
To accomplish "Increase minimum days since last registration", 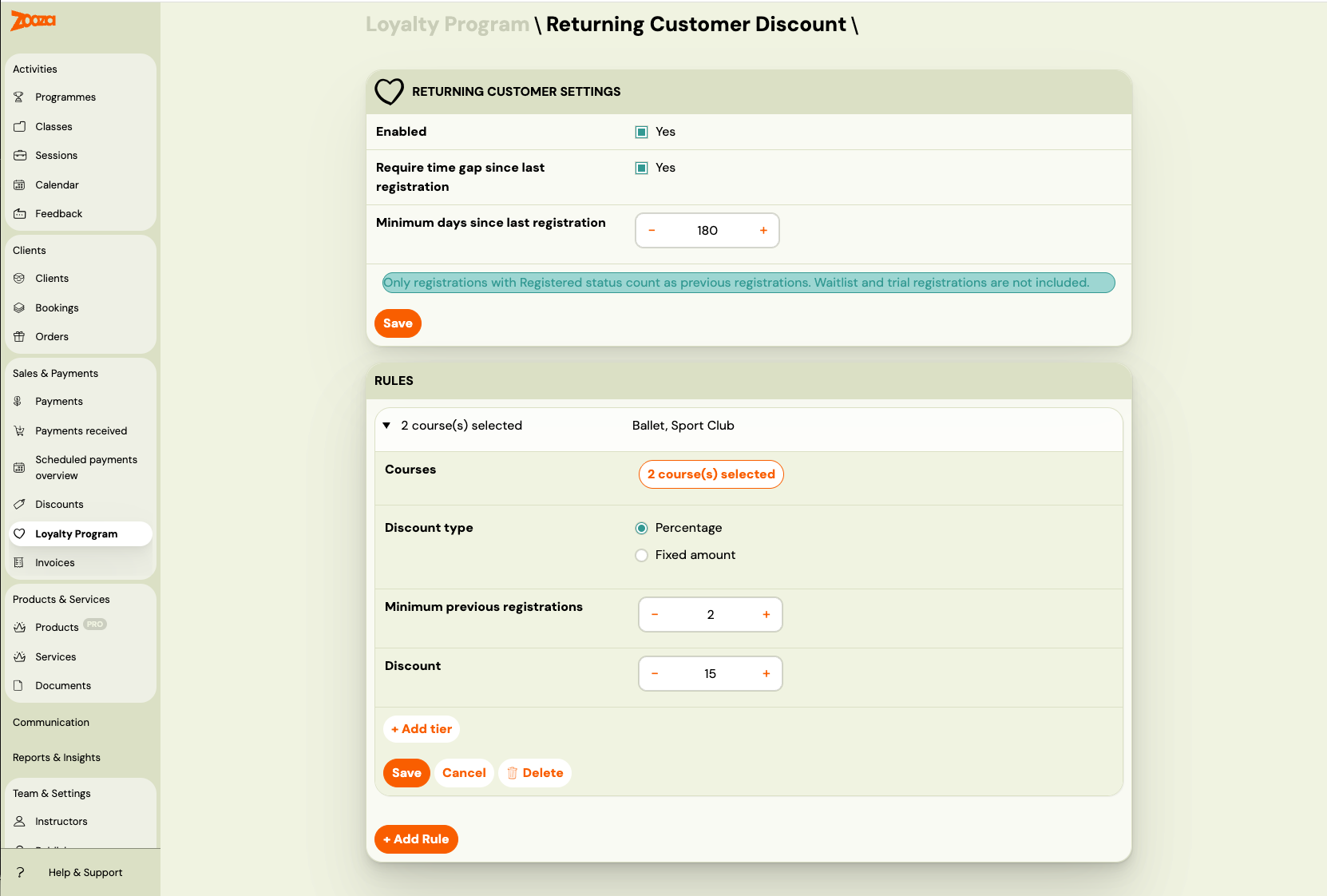I will pyautogui.click(x=763, y=230).
